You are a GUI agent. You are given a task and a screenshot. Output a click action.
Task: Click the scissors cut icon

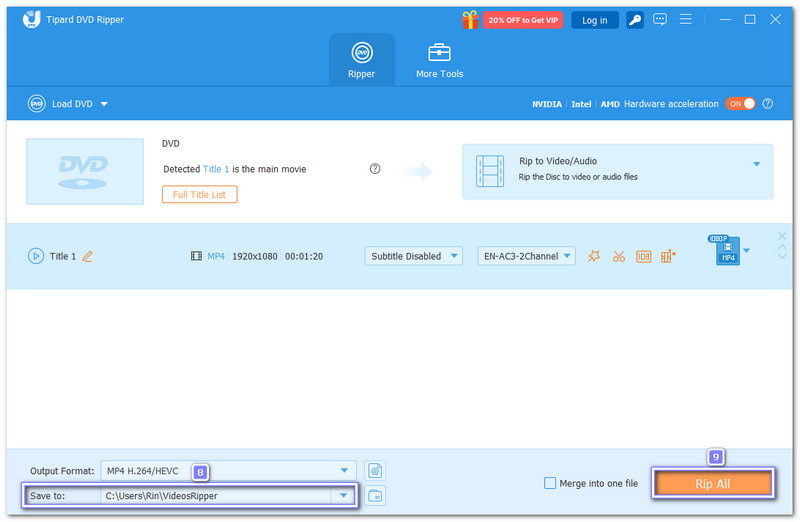619,256
